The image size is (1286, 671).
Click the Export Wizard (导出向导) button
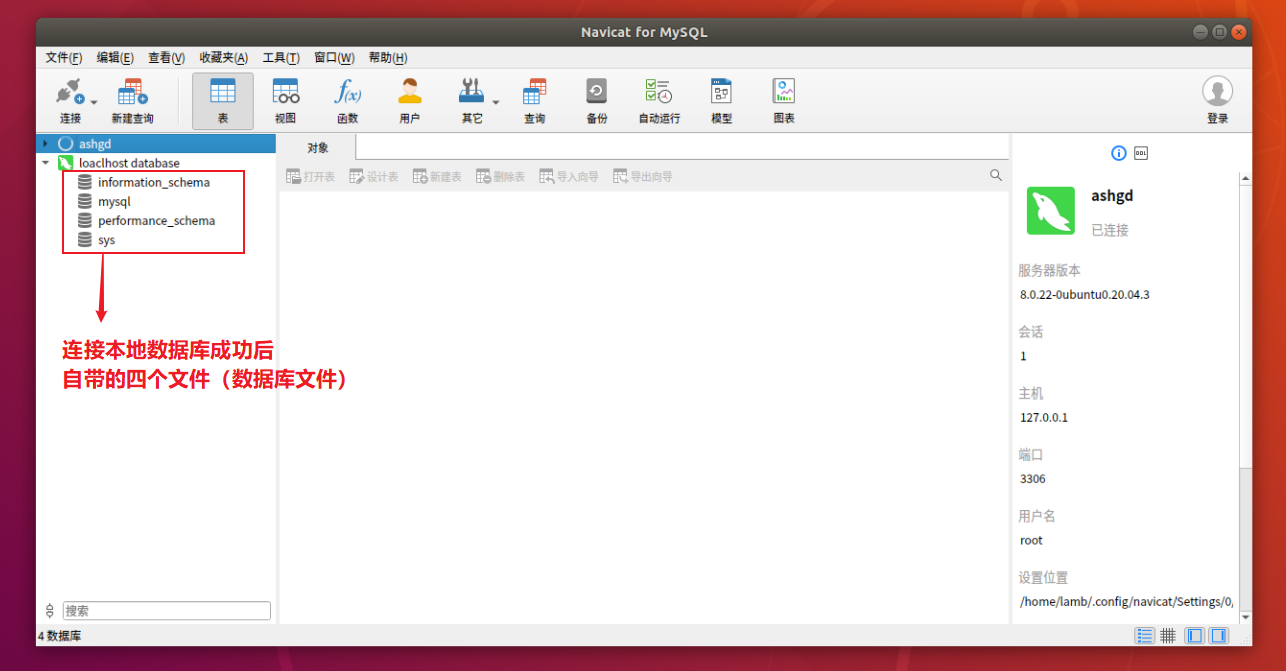tap(643, 177)
